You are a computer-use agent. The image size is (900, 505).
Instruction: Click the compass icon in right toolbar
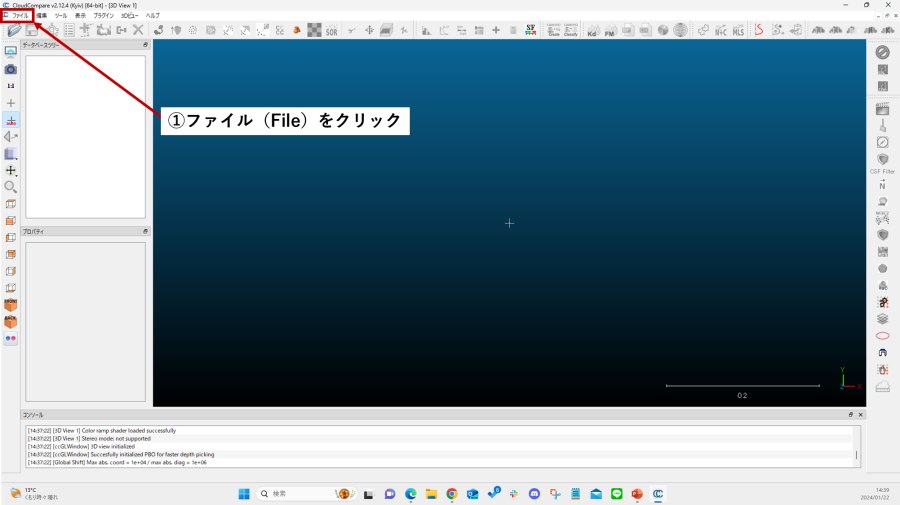(x=882, y=142)
